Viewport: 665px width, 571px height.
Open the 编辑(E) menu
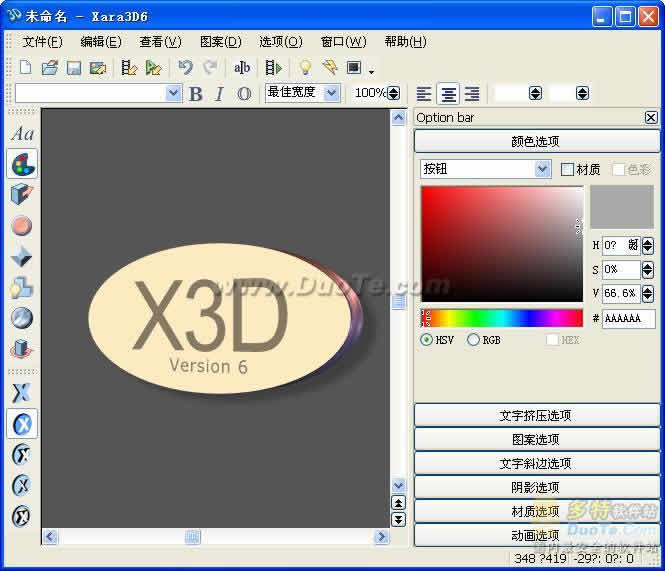[101, 42]
